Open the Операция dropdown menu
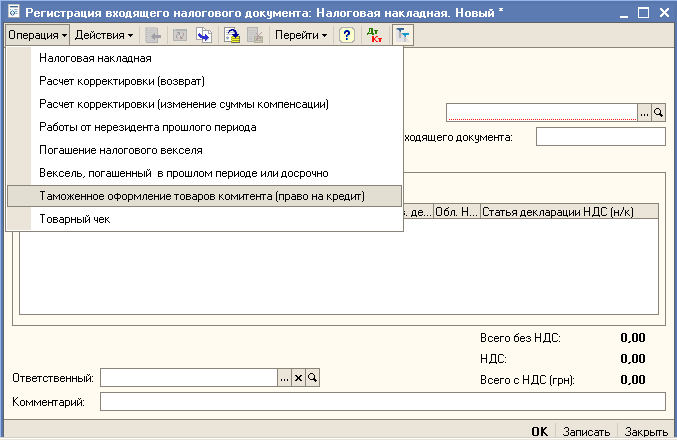677x440 pixels. point(38,35)
